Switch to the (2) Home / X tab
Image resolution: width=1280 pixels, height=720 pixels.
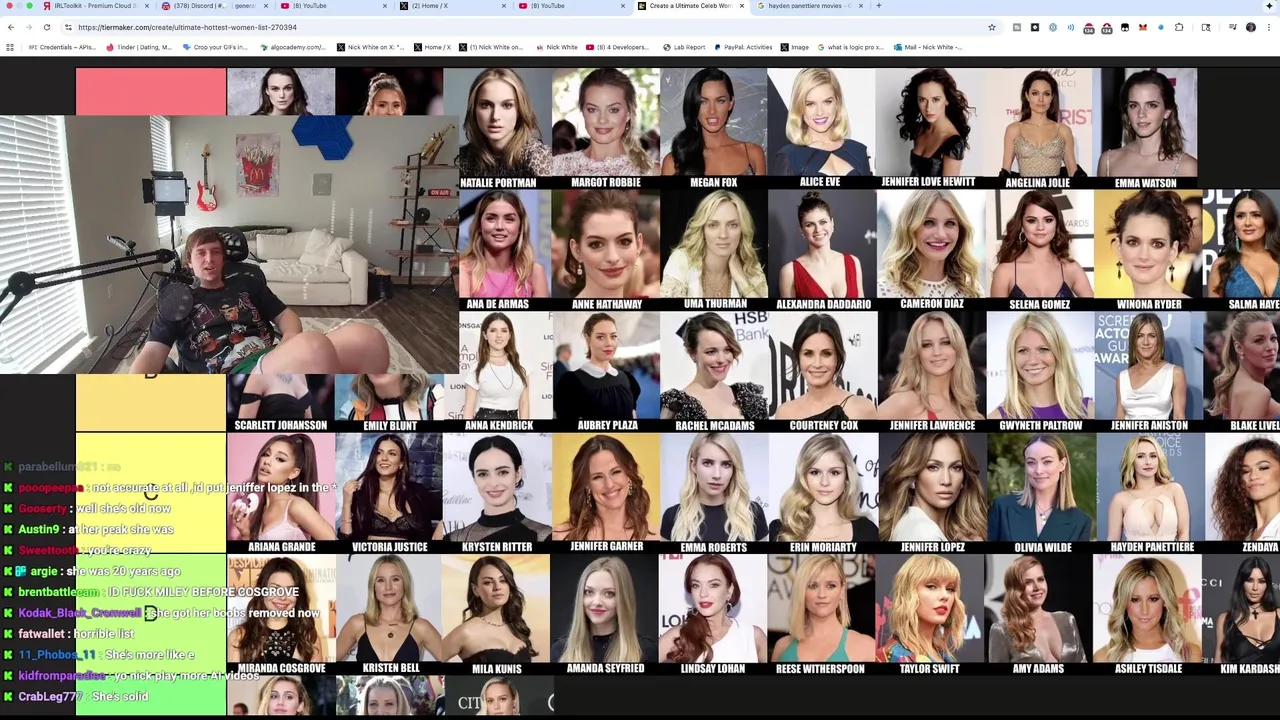pyautogui.click(x=452, y=6)
